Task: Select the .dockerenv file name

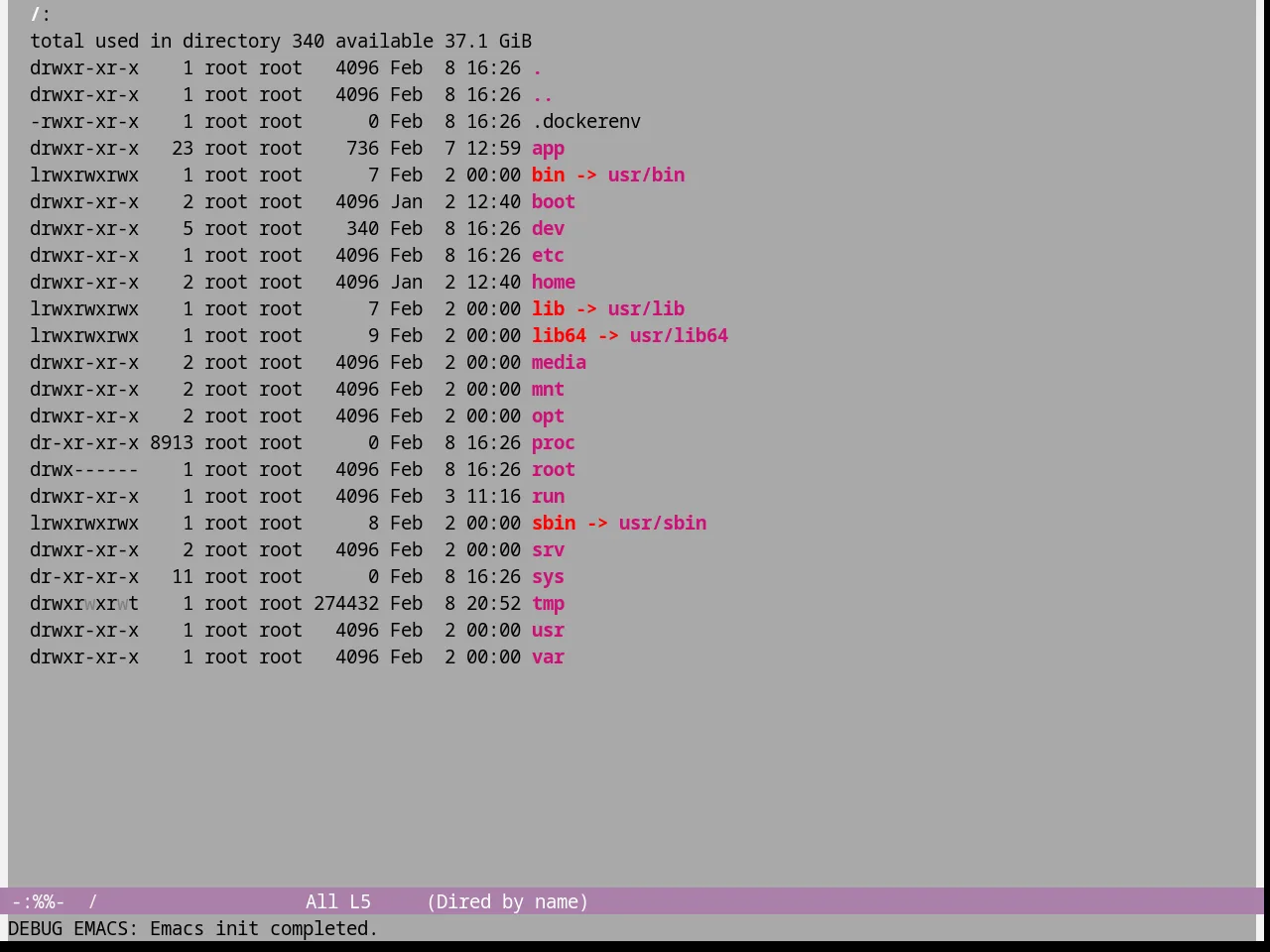Action: click(x=586, y=121)
